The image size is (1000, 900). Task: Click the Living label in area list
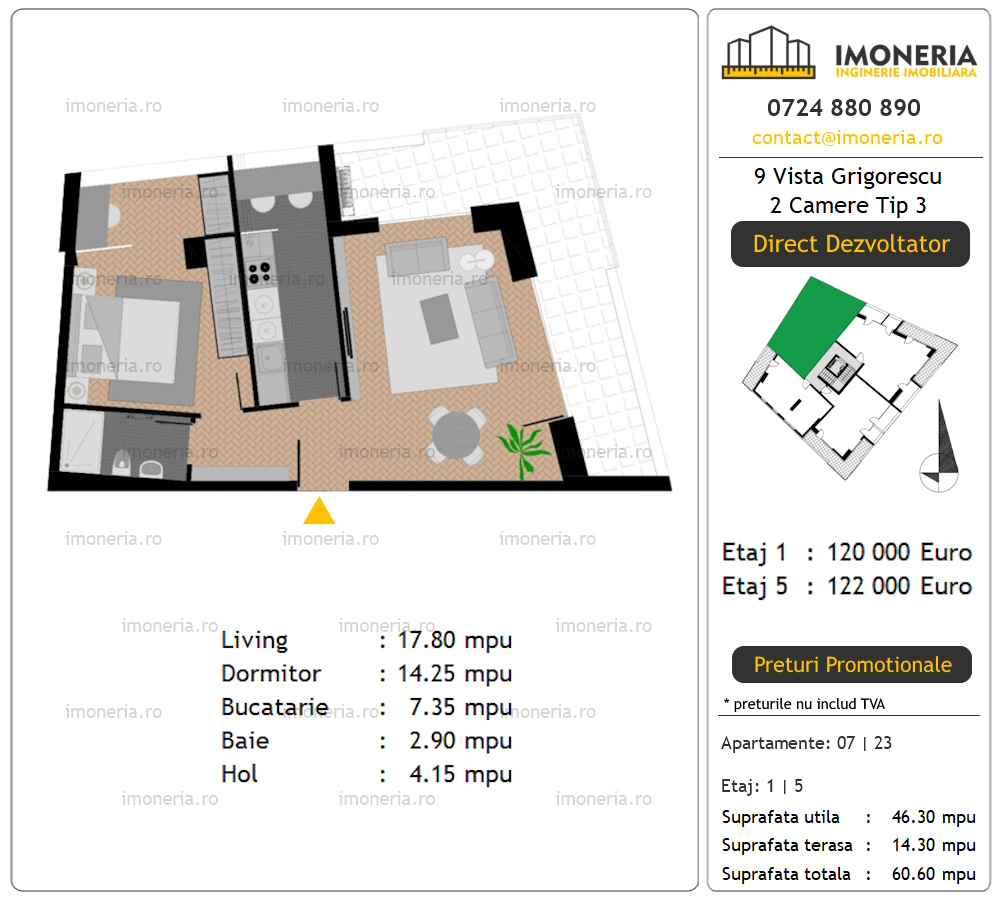[x=254, y=640]
